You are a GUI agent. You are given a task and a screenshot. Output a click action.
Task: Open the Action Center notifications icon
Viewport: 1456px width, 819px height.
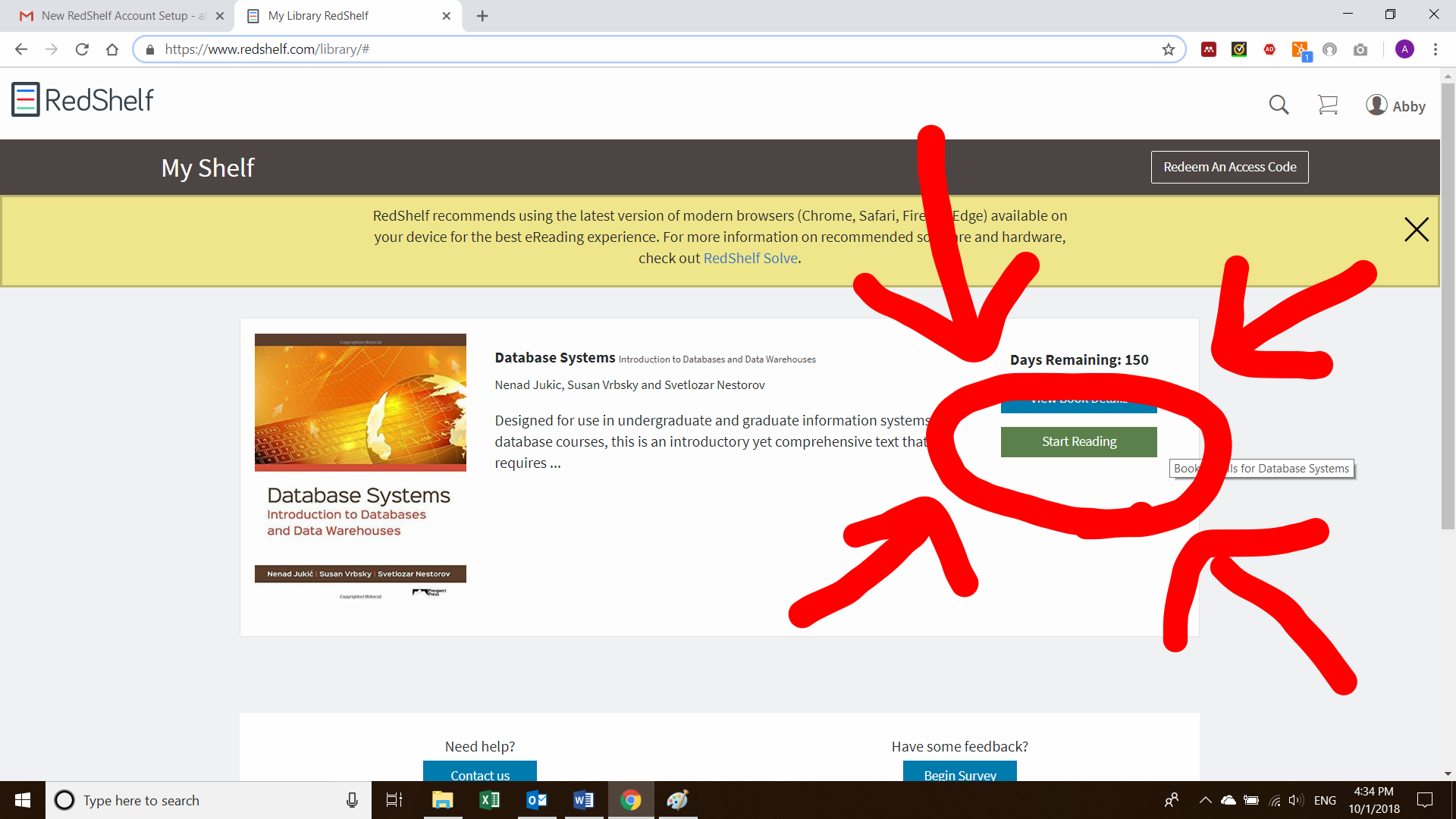tap(1425, 800)
